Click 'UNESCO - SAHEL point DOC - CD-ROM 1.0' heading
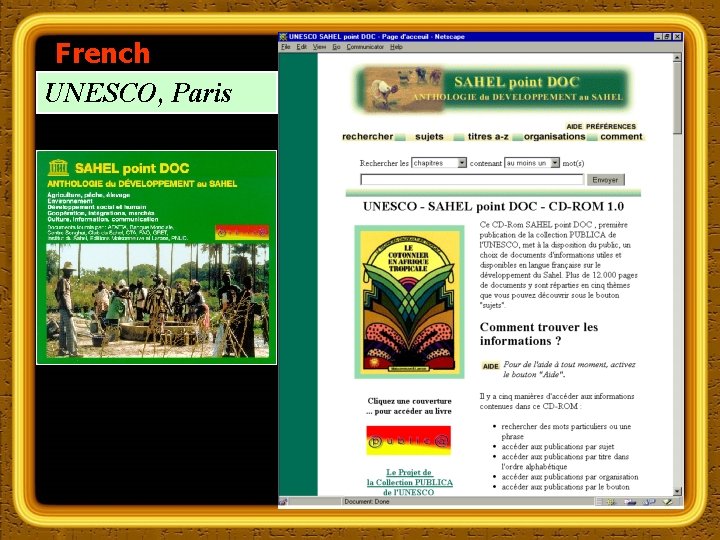This screenshot has width=720, height=540. pos(493,206)
